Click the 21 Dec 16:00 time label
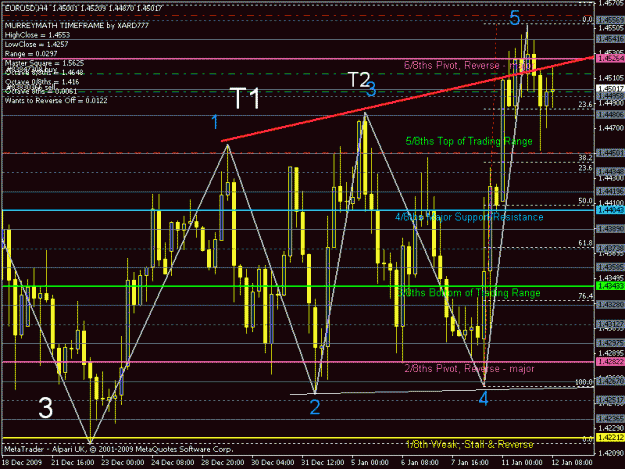625x469 pixels. pos(73,463)
